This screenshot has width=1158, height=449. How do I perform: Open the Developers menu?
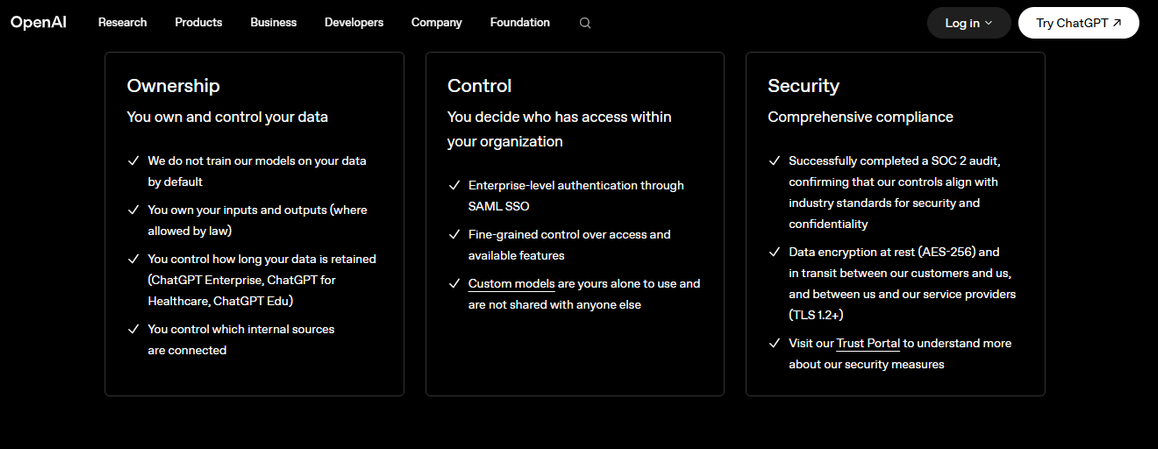[354, 22]
